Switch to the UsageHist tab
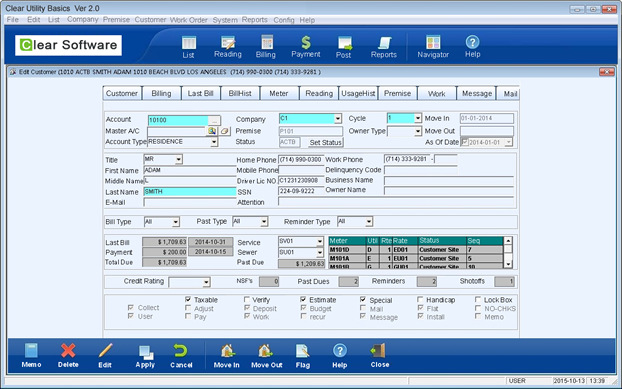622x389 pixels. coord(358,93)
